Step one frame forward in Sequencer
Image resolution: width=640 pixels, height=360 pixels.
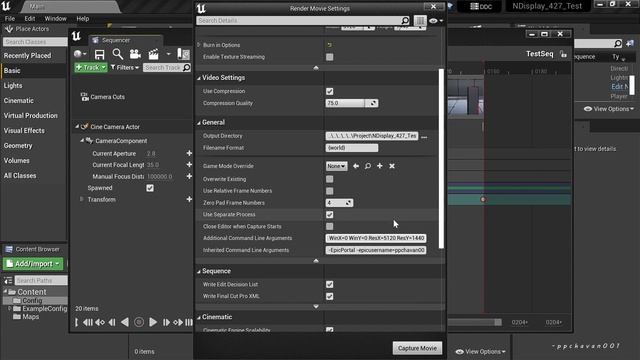[166, 322]
